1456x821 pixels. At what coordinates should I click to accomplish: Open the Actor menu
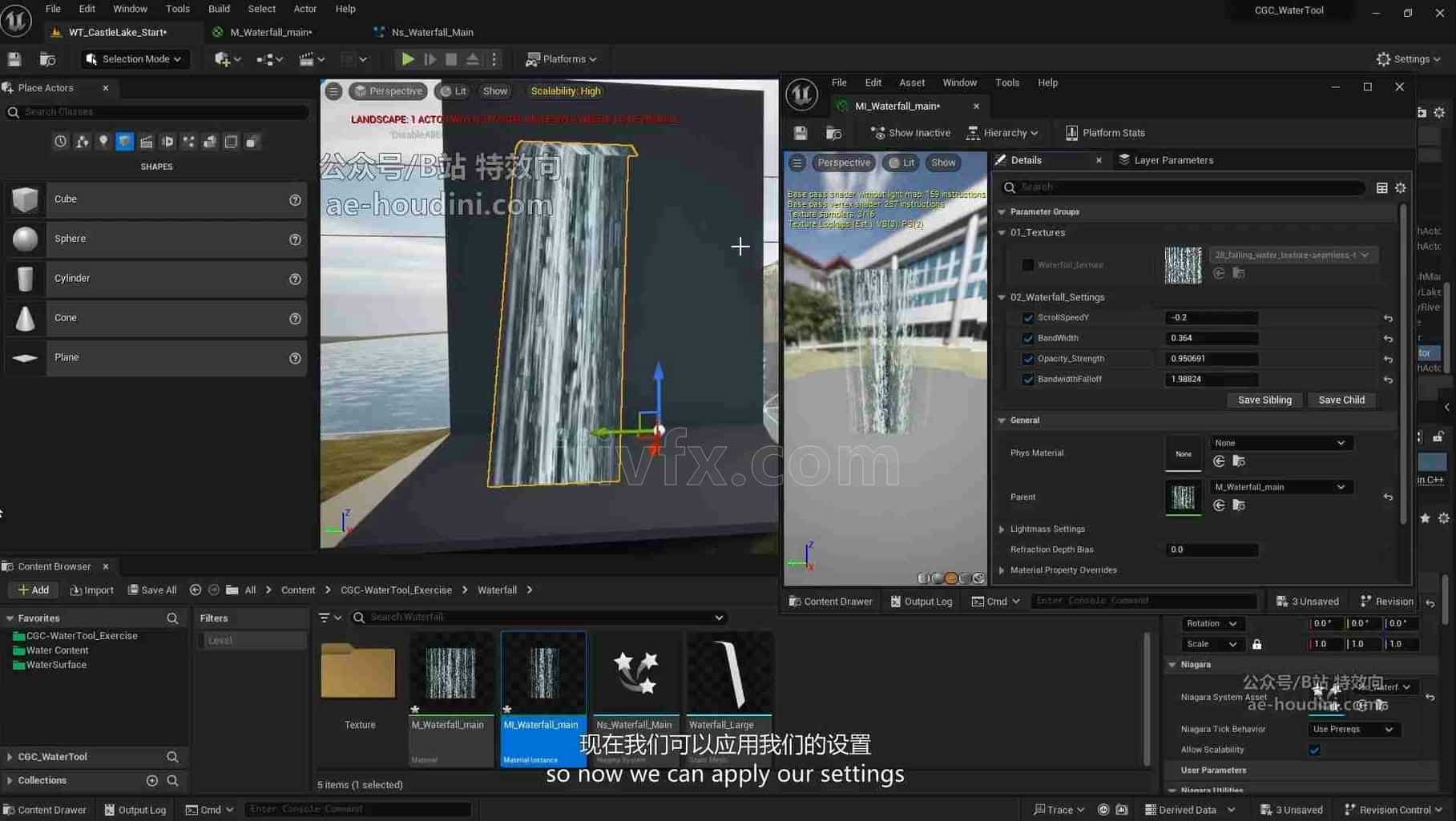[305, 9]
